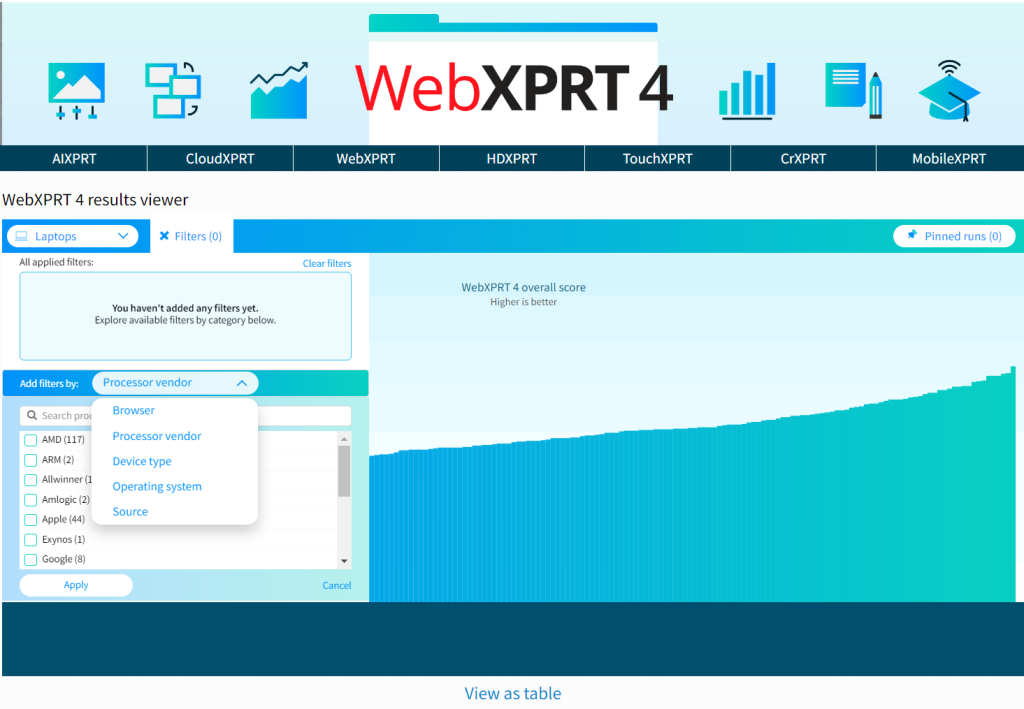1024x709 pixels.
Task: Open the HDXPRT navigation tab
Action: [x=511, y=159]
